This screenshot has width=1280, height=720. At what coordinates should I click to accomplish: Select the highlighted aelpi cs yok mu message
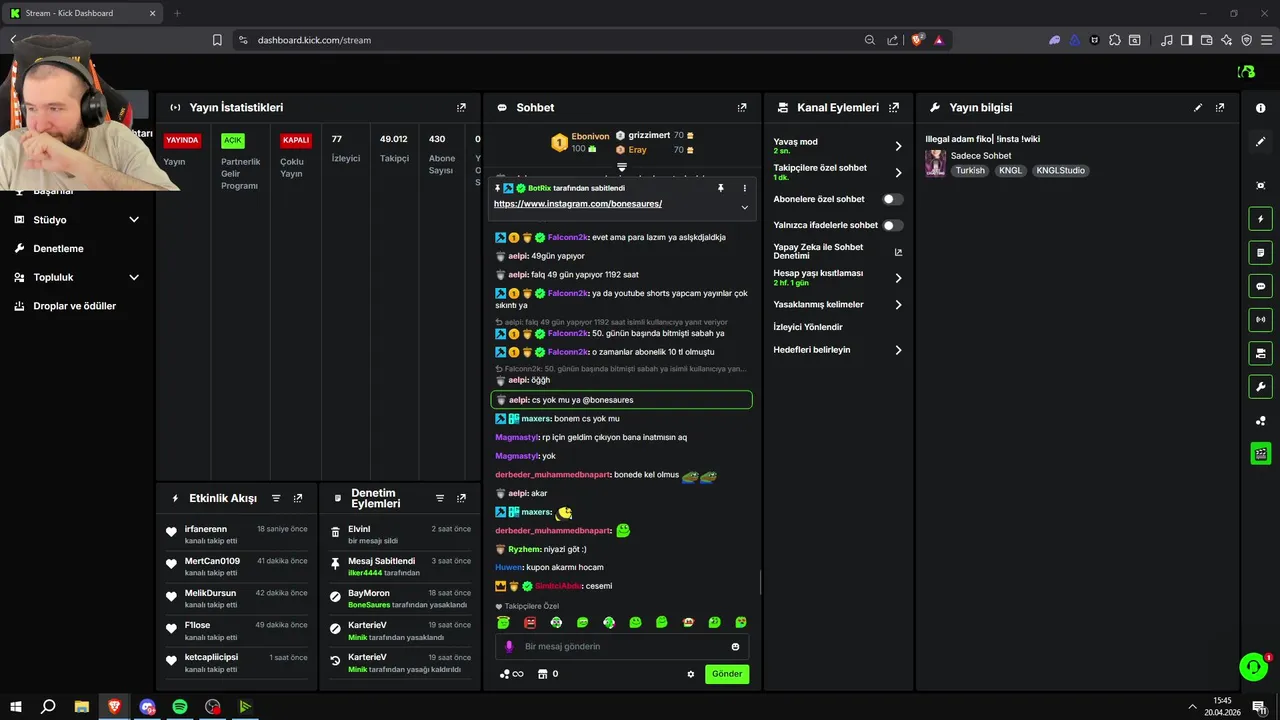coord(621,400)
